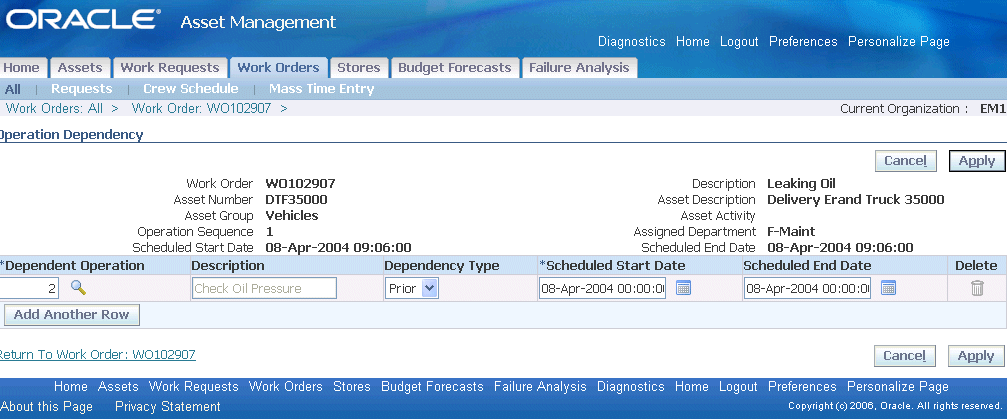The height and width of the screenshot is (419, 1007).
Task: Add Another Row to dependencies
Action: point(71,315)
